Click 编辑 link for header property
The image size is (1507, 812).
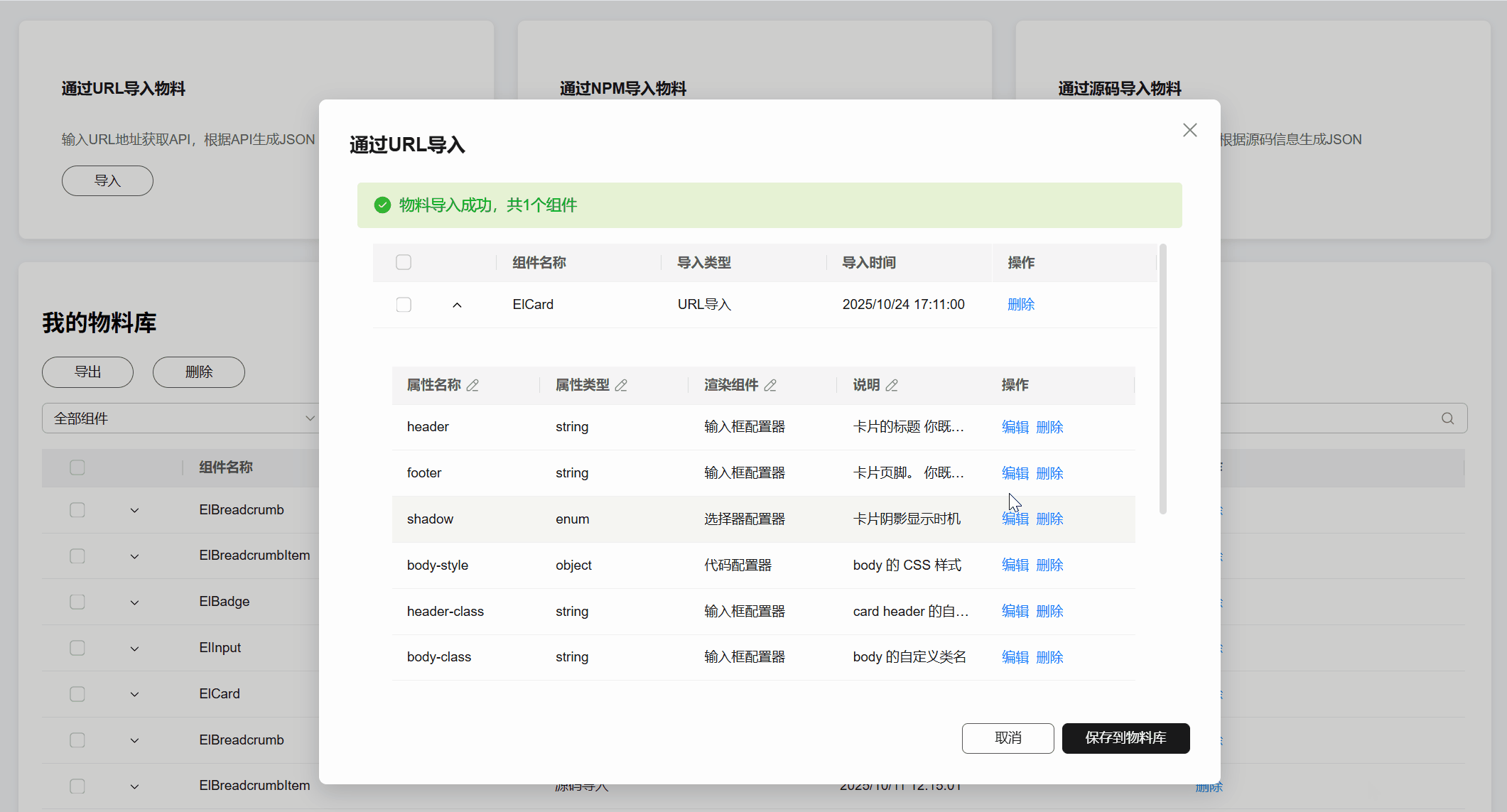1015,427
